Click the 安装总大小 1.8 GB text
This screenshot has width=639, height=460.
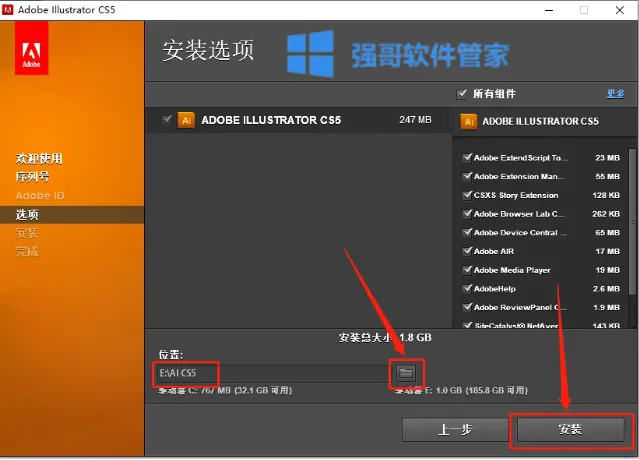385,338
